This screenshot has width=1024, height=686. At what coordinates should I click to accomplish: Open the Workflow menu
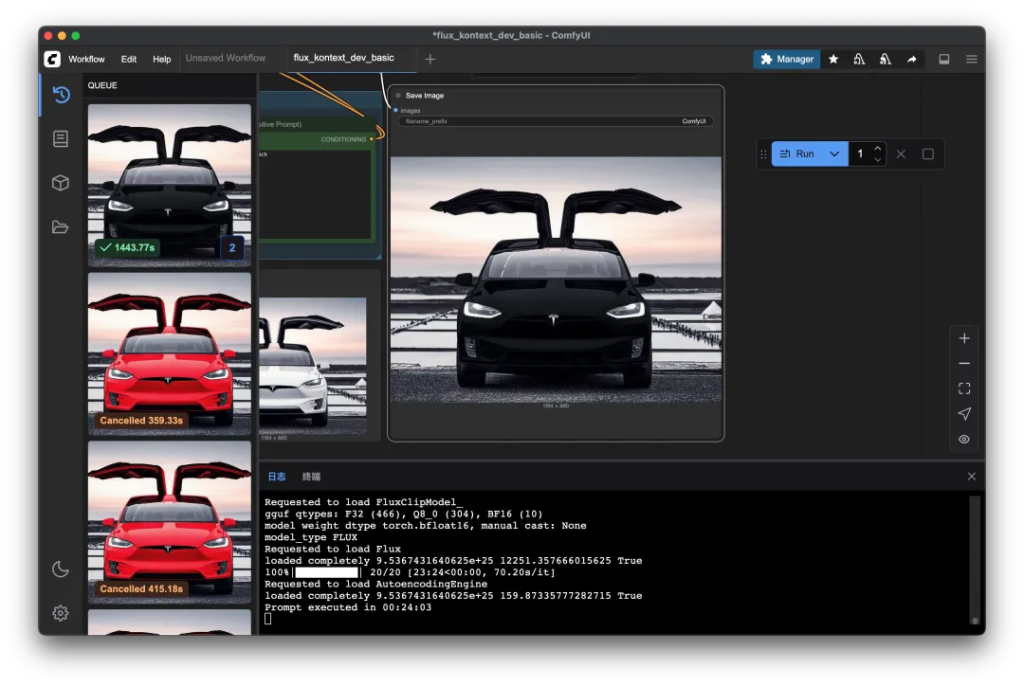click(x=86, y=59)
